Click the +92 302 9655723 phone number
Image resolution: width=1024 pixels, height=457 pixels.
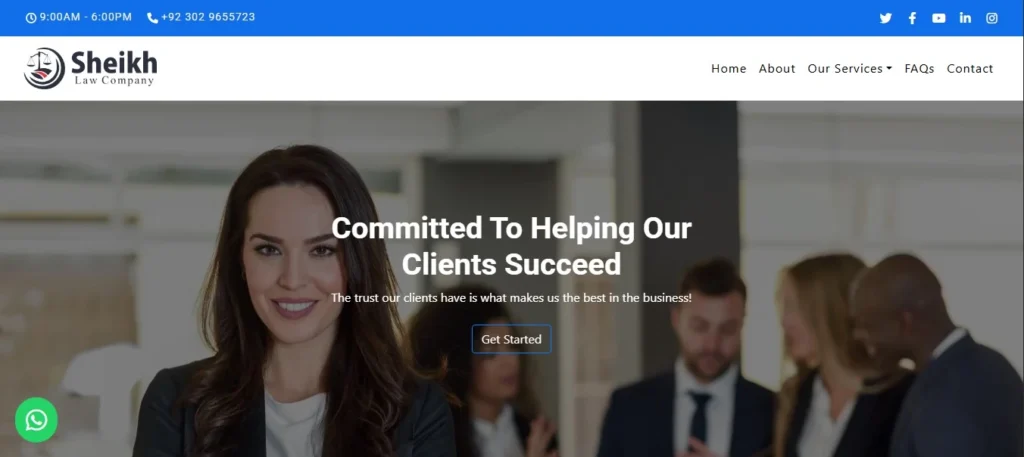tap(208, 17)
